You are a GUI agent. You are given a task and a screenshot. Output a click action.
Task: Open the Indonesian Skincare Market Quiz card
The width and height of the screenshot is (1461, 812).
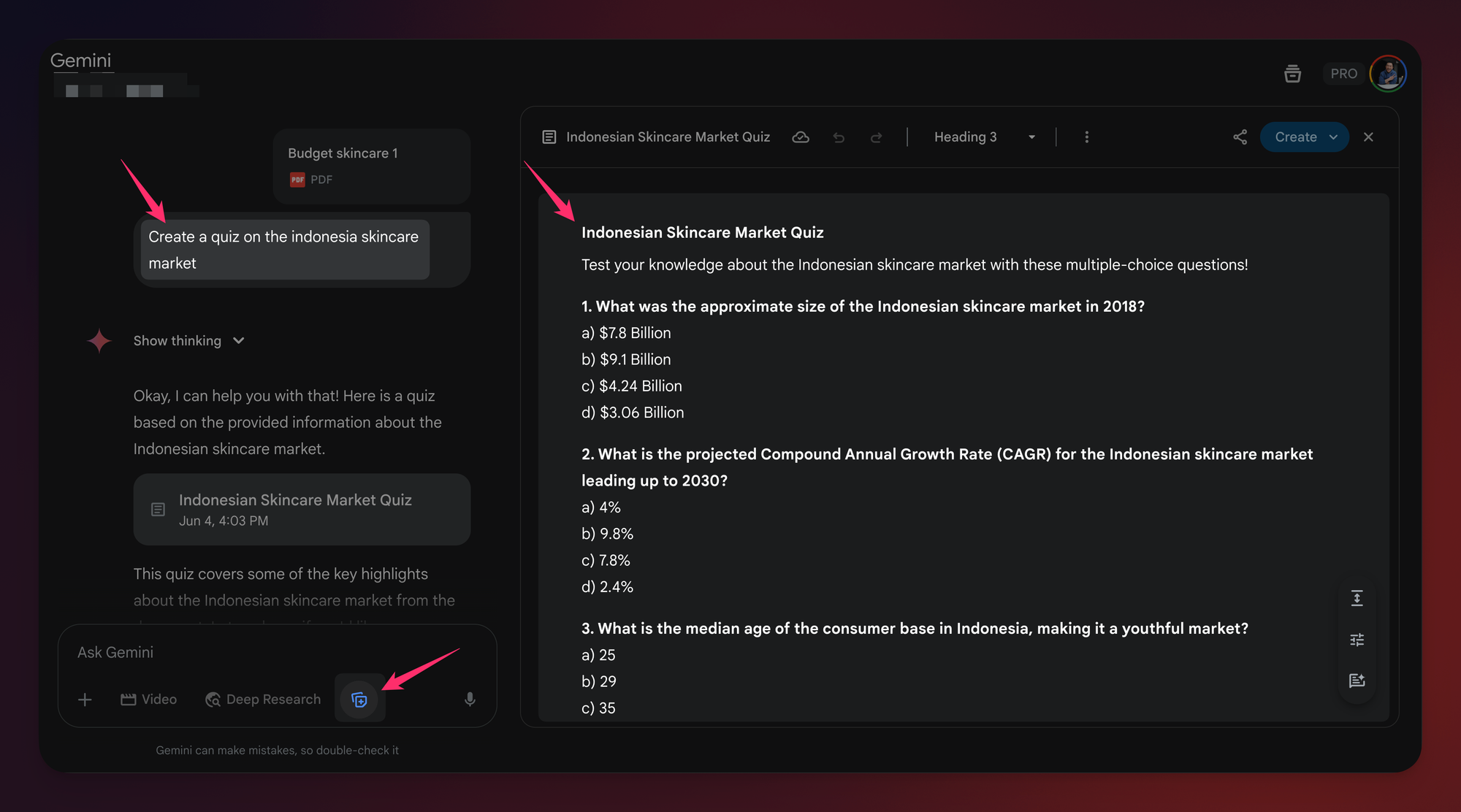point(302,509)
